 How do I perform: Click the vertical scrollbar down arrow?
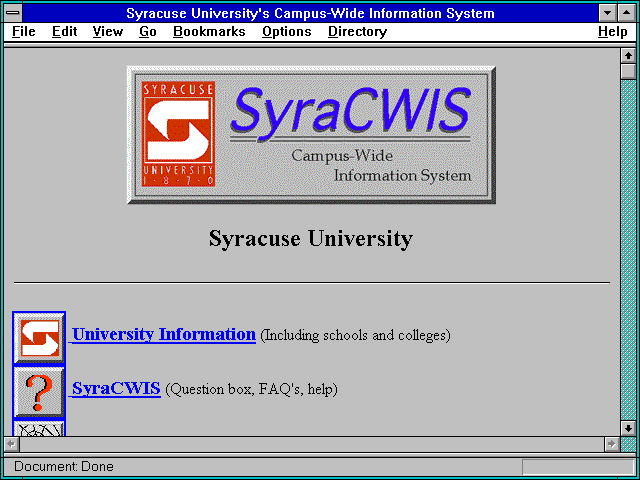coord(628,428)
